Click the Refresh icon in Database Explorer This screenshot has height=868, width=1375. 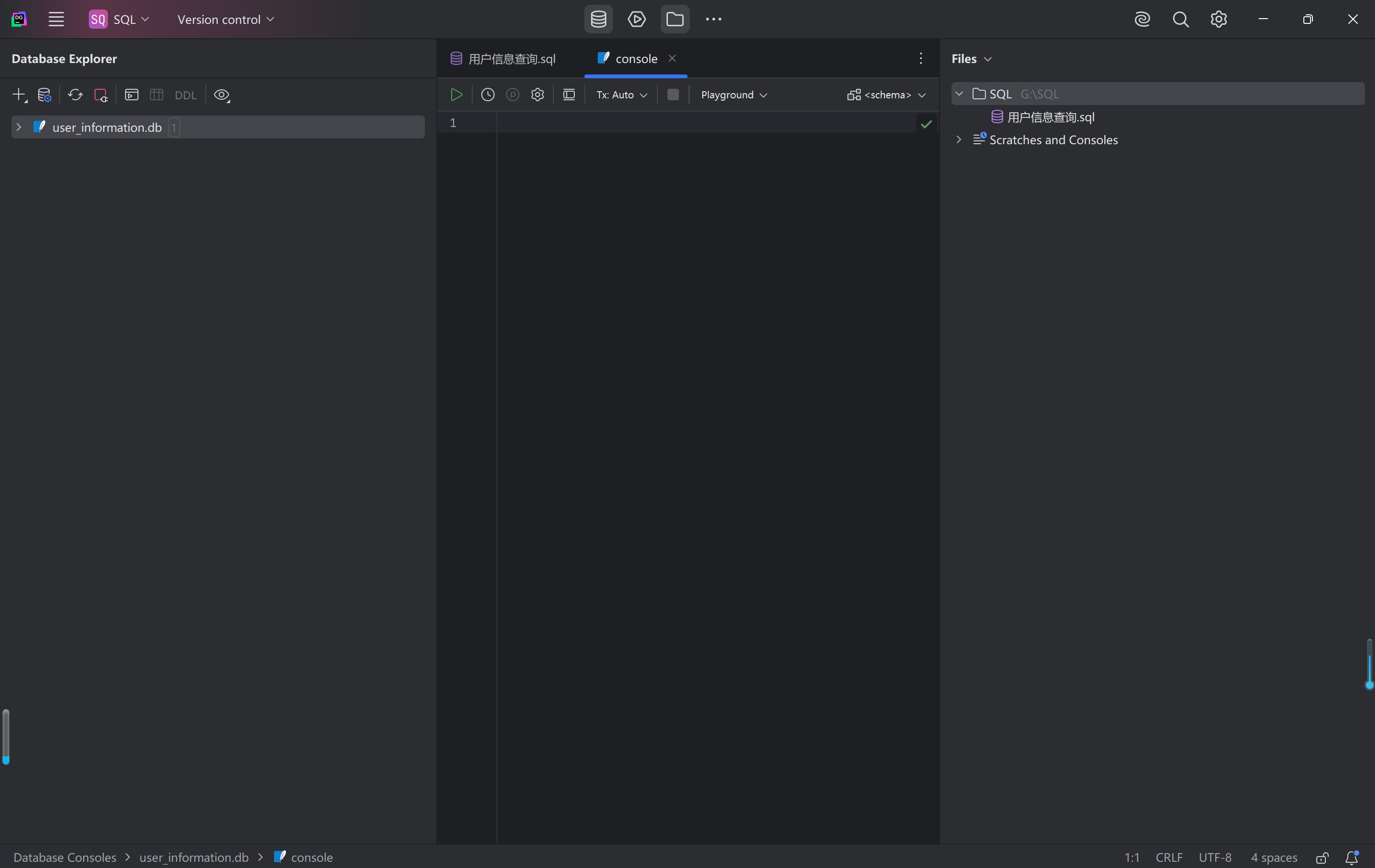tap(75, 95)
